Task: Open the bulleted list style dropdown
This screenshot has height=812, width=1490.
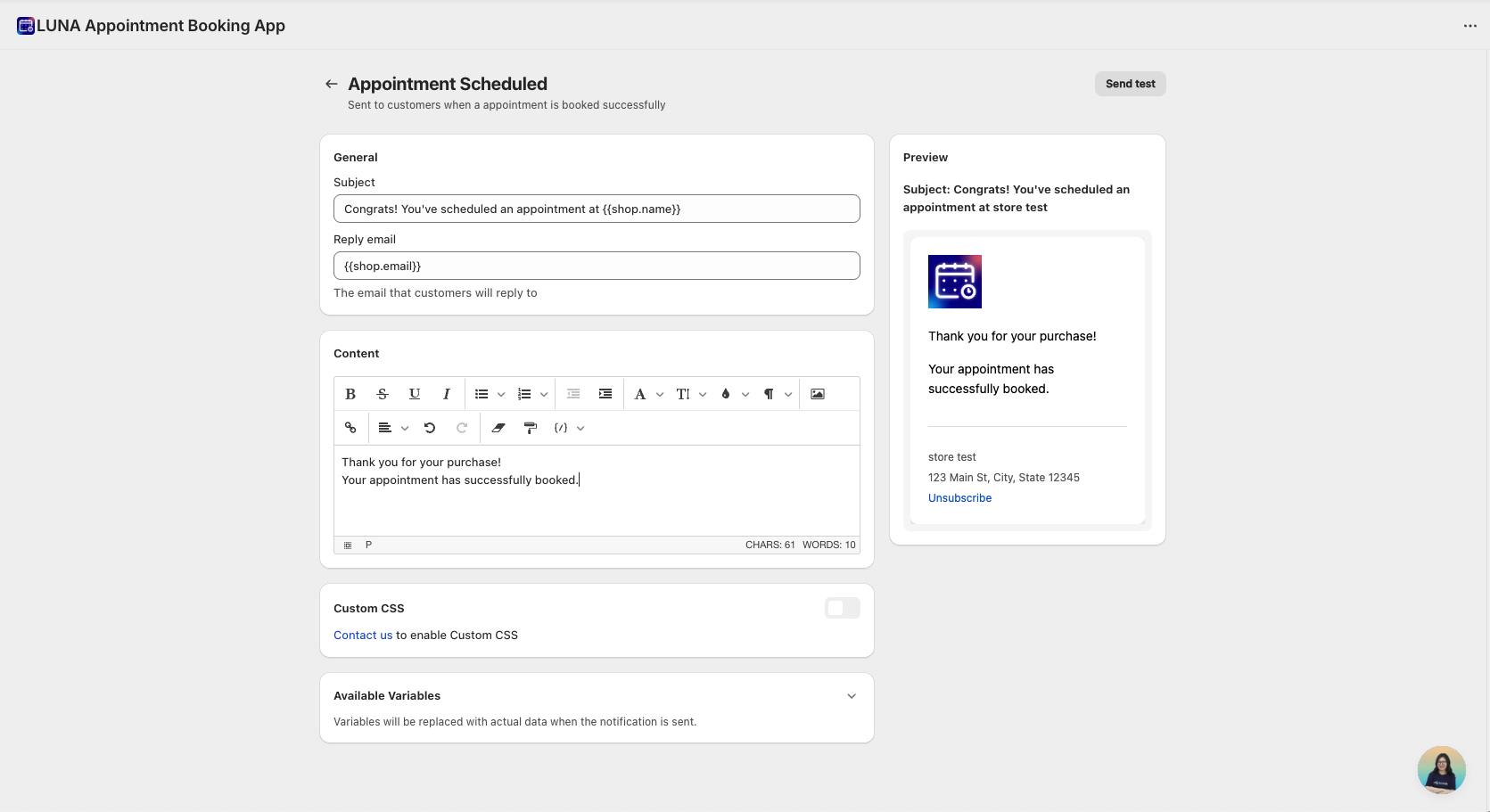Action: point(501,394)
